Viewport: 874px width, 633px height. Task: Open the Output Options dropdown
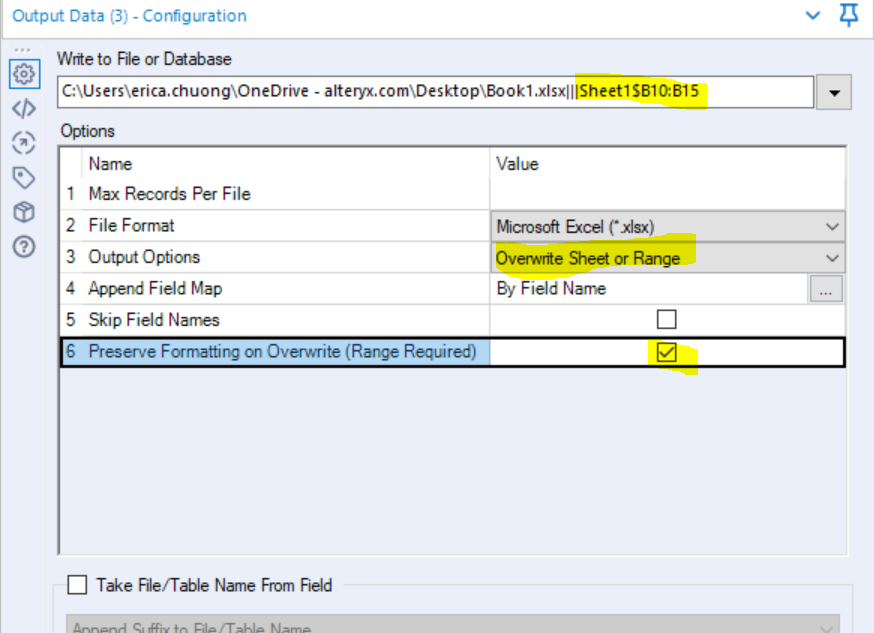(833, 258)
